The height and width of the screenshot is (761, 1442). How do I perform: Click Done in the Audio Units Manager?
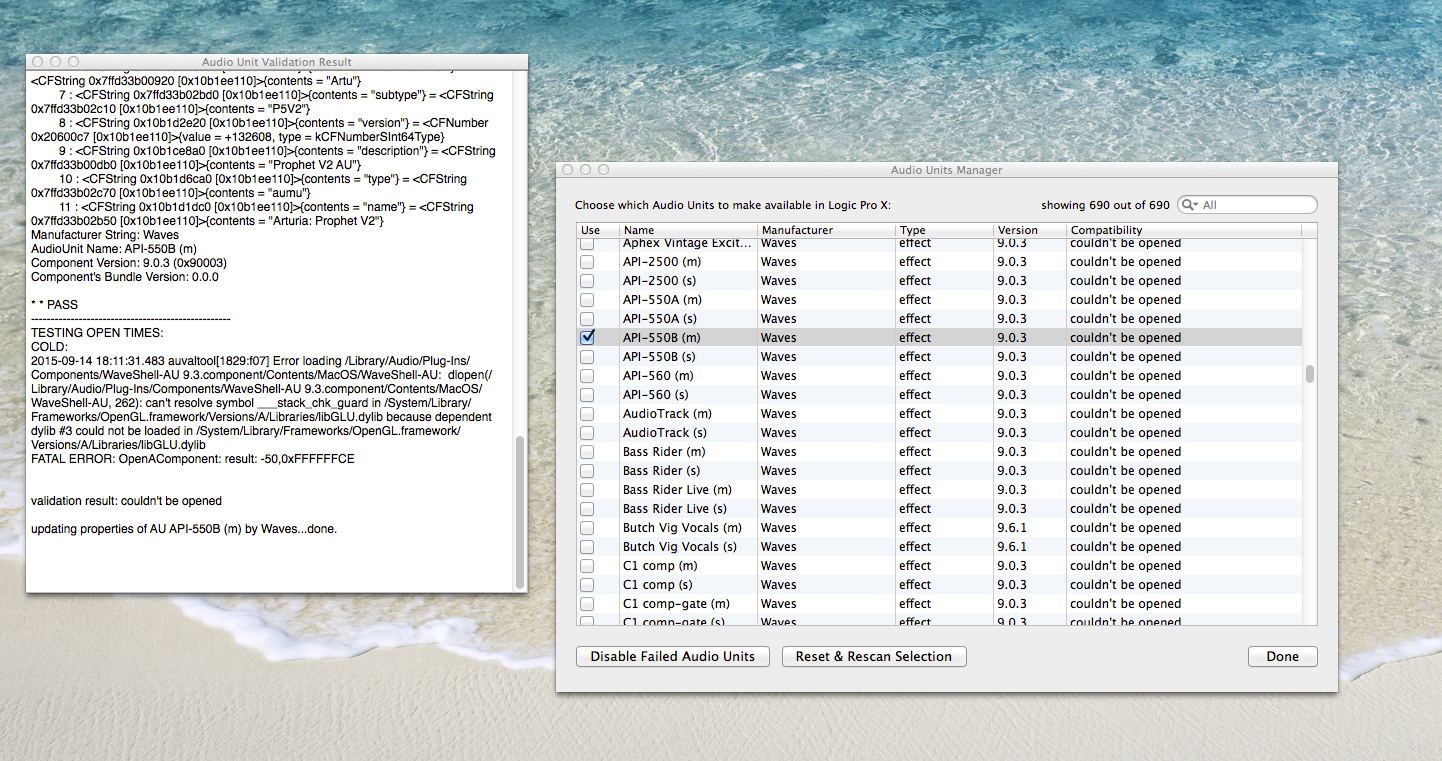[x=1282, y=657]
